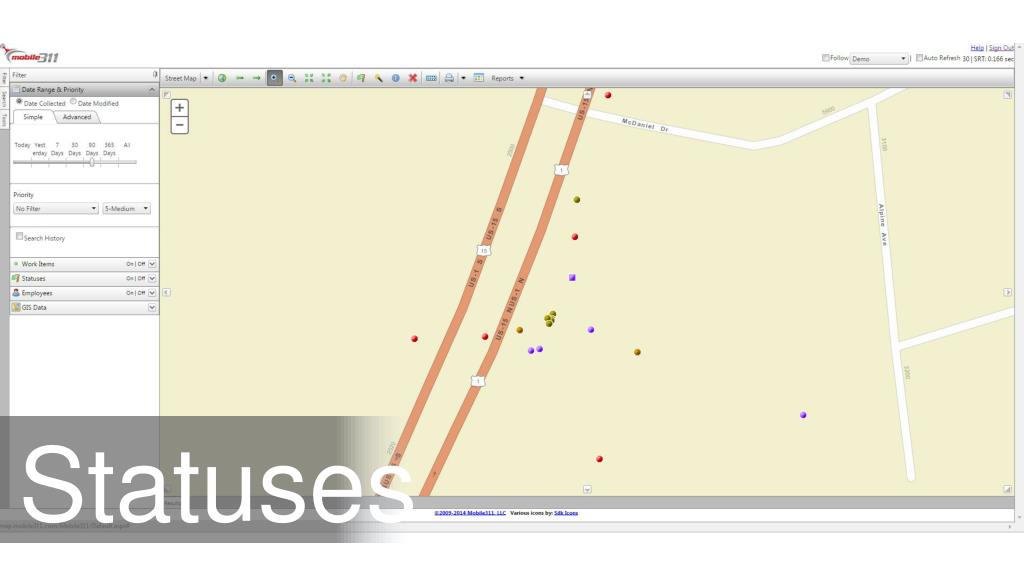Turn Work Items On
The height and width of the screenshot is (576, 1024).
129,264
